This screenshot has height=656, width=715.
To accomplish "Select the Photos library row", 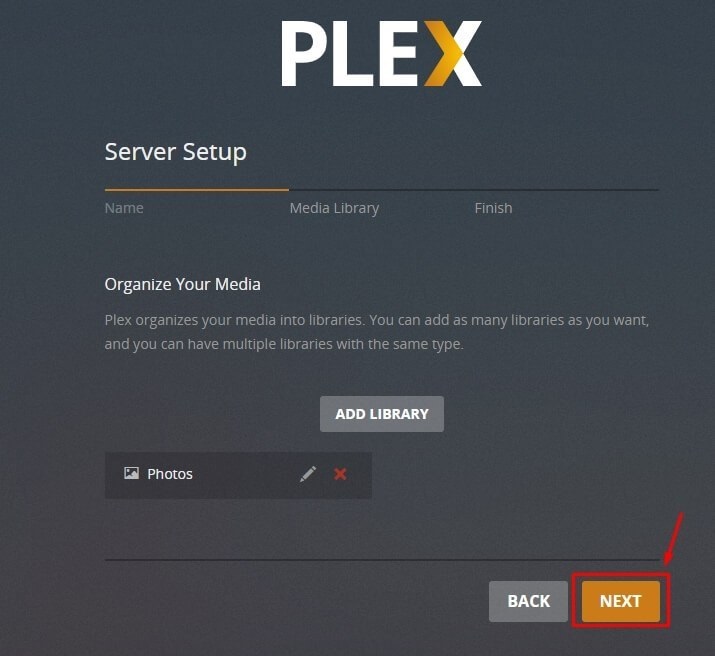I will tap(238, 475).
